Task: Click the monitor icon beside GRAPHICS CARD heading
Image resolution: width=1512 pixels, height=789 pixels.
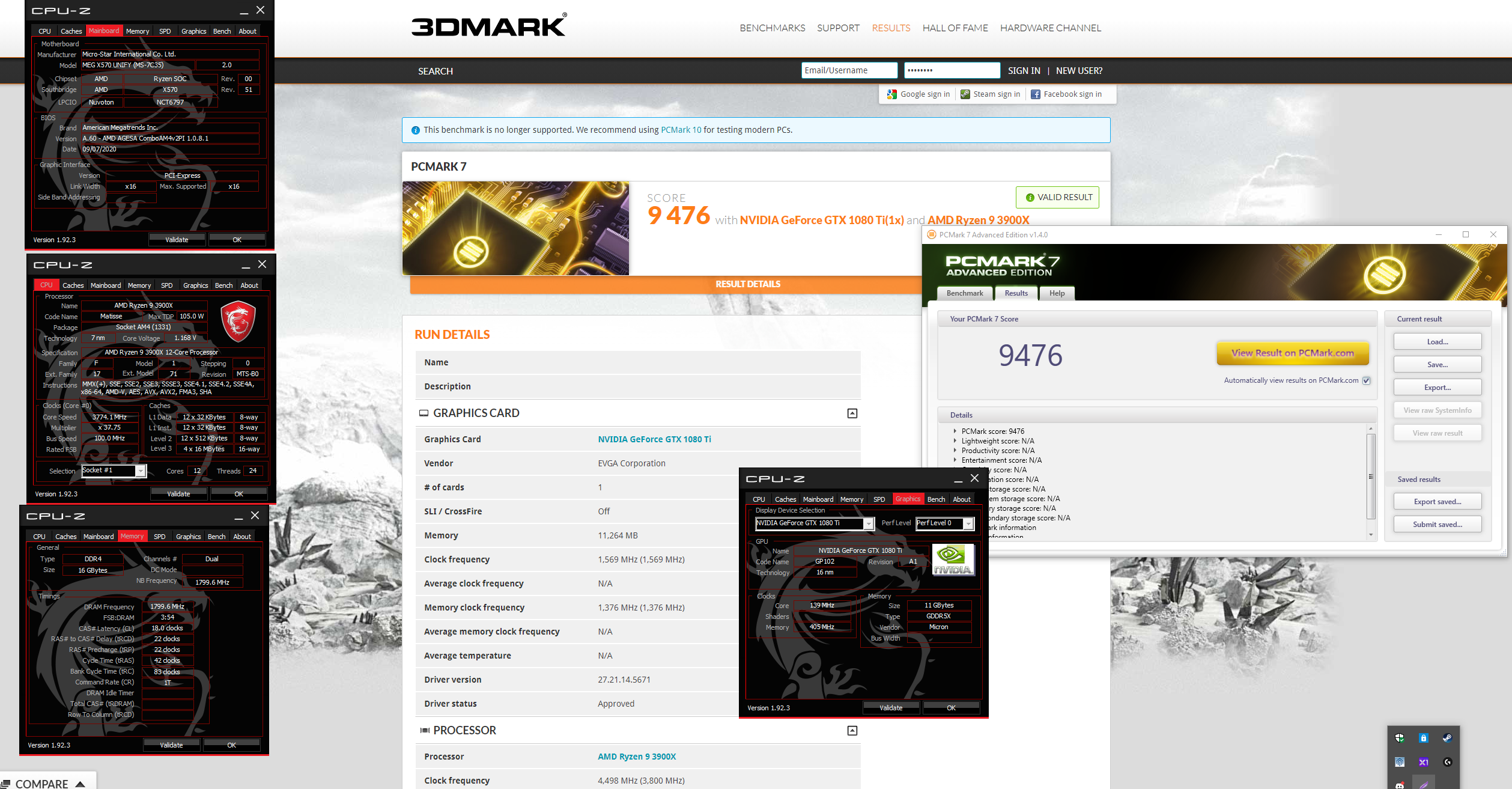Action: tap(424, 413)
